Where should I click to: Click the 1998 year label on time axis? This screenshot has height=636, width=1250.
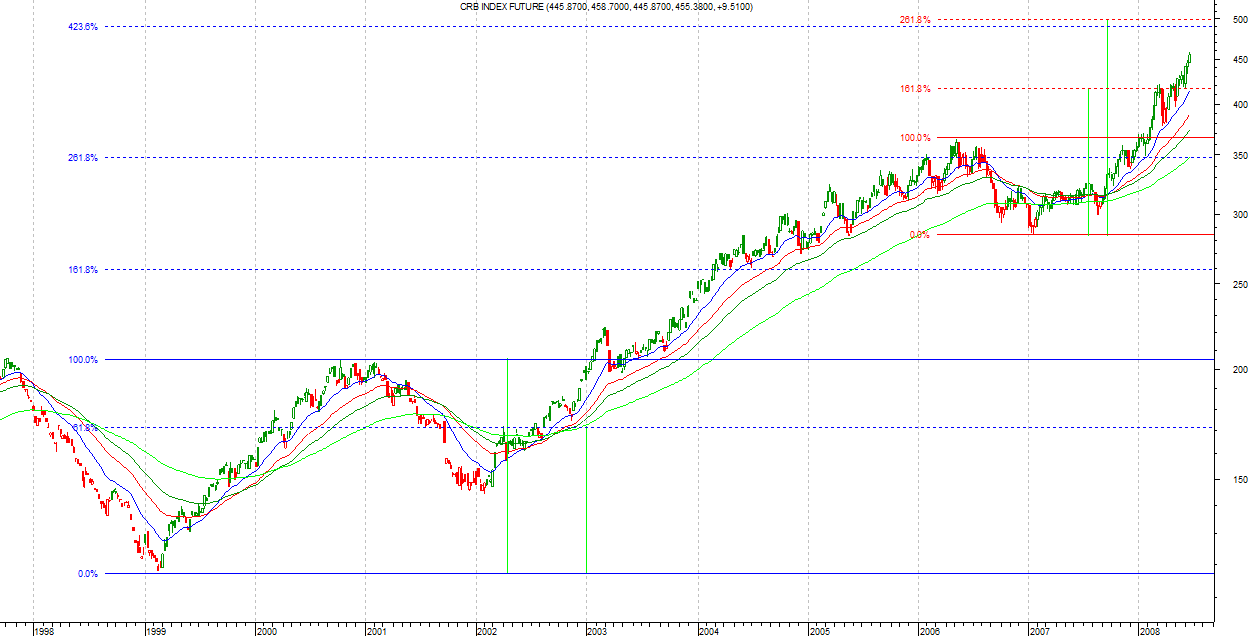(44, 631)
